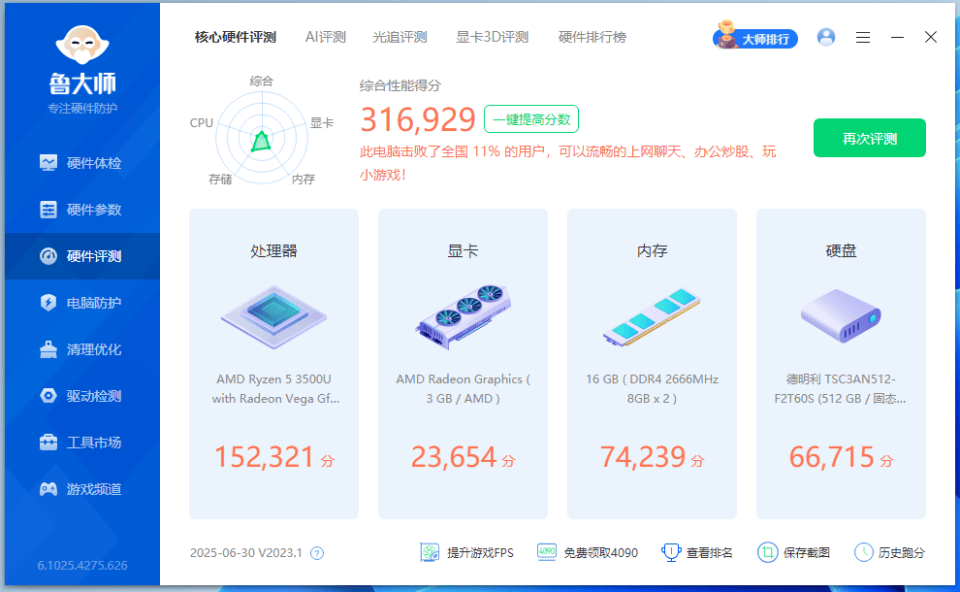Image resolution: width=960 pixels, height=592 pixels.
Task: Click the 游戏频道 gamepad icon
Action: click(x=48, y=489)
